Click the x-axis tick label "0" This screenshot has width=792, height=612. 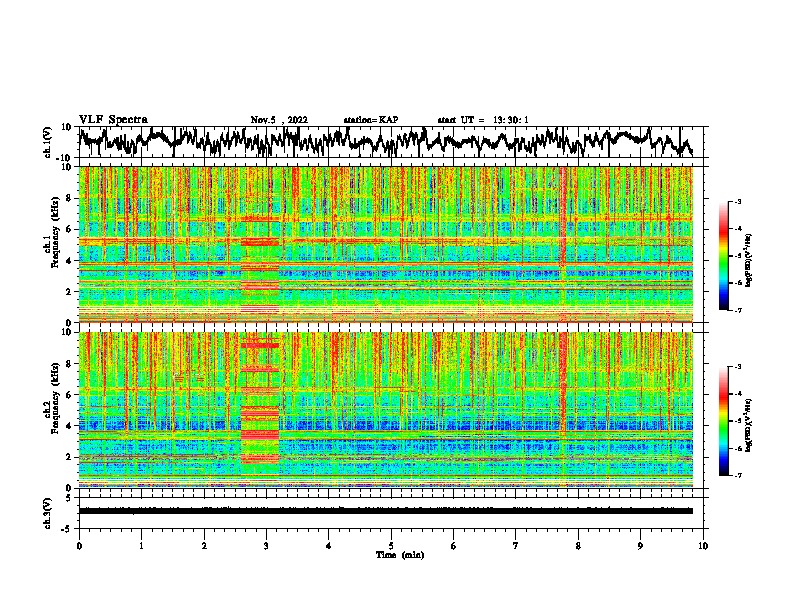(x=79, y=546)
